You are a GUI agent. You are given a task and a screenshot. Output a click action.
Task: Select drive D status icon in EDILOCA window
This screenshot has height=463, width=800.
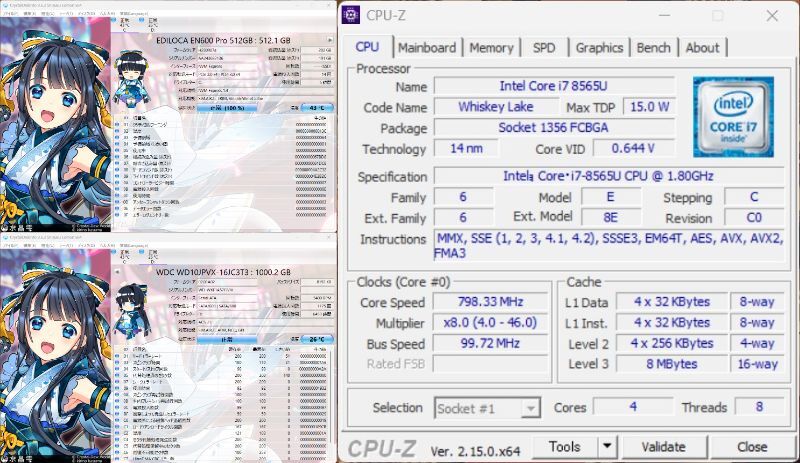click(141, 20)
